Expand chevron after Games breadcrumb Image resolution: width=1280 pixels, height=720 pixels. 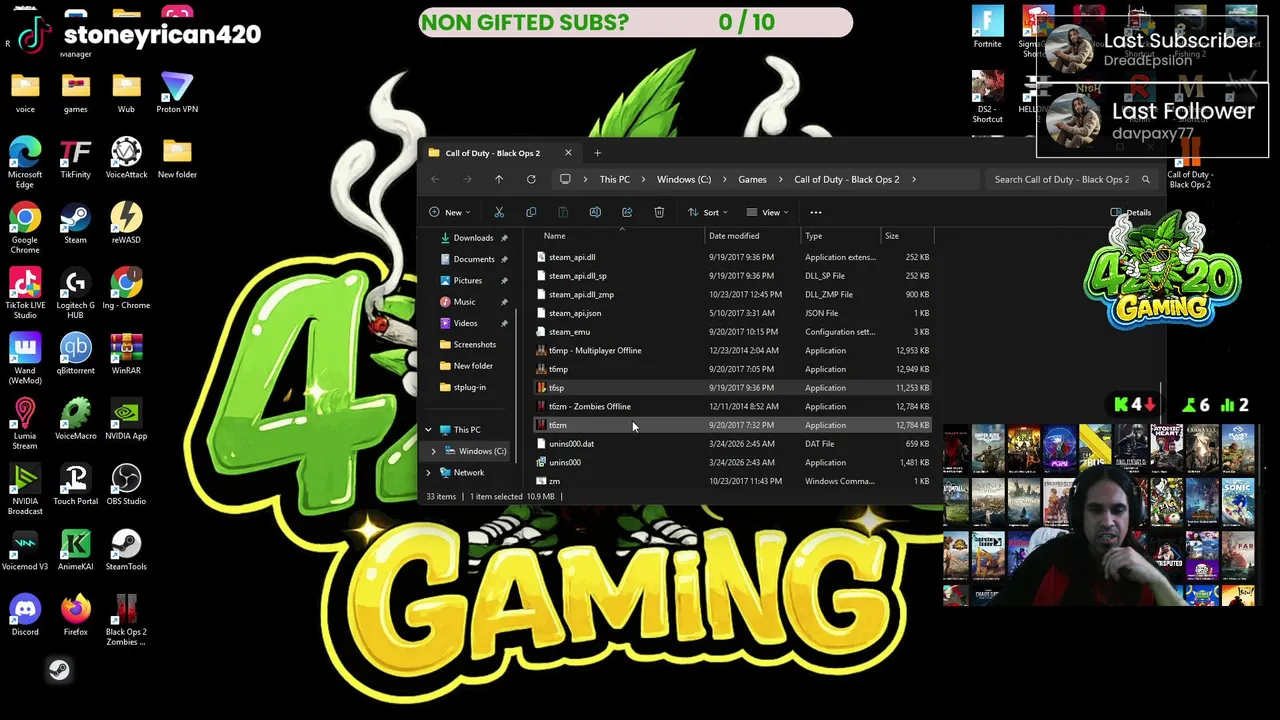[781, 179]
